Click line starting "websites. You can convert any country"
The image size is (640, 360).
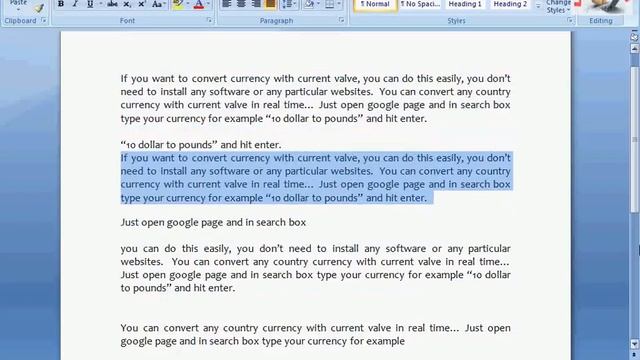[316, 262]
